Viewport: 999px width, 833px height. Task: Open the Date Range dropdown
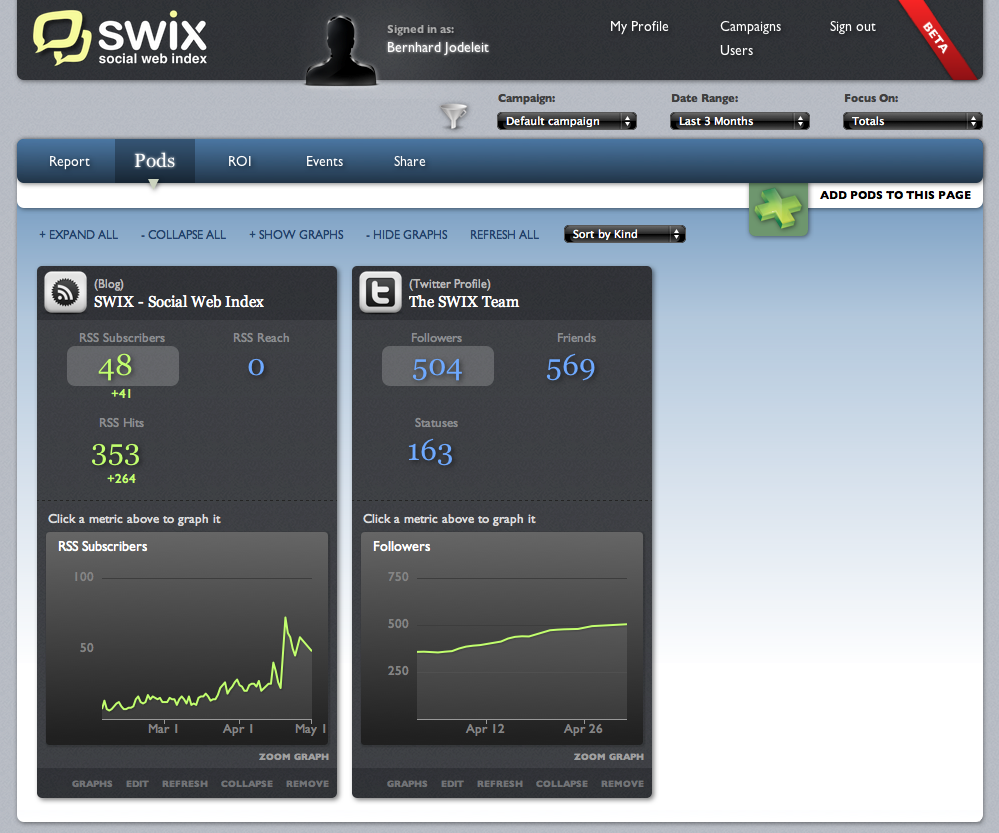coord(740,121)
